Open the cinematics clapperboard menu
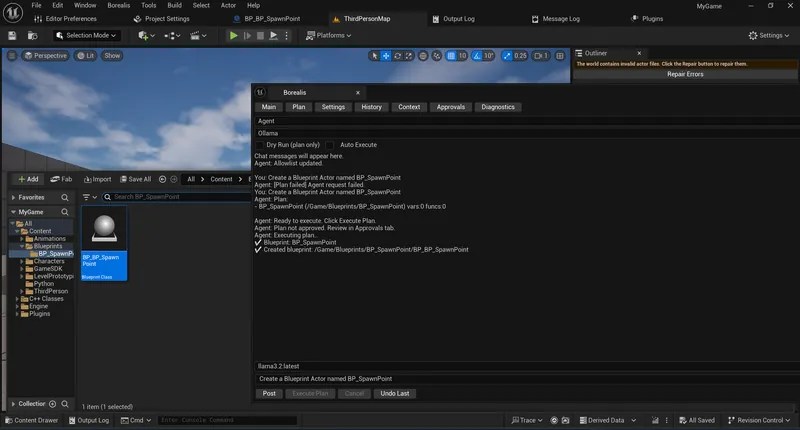The image size is (800, 430). pos(198,36)
